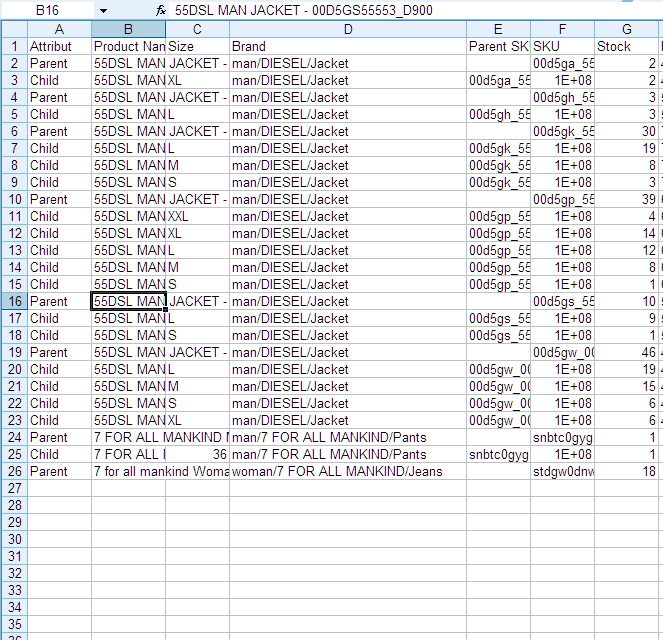
Task: Click the Size header cell
Action: (197, 46)
